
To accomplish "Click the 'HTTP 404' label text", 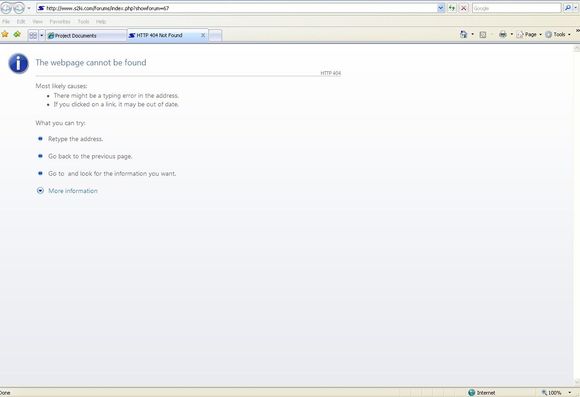I will click(x=331, y=73).
